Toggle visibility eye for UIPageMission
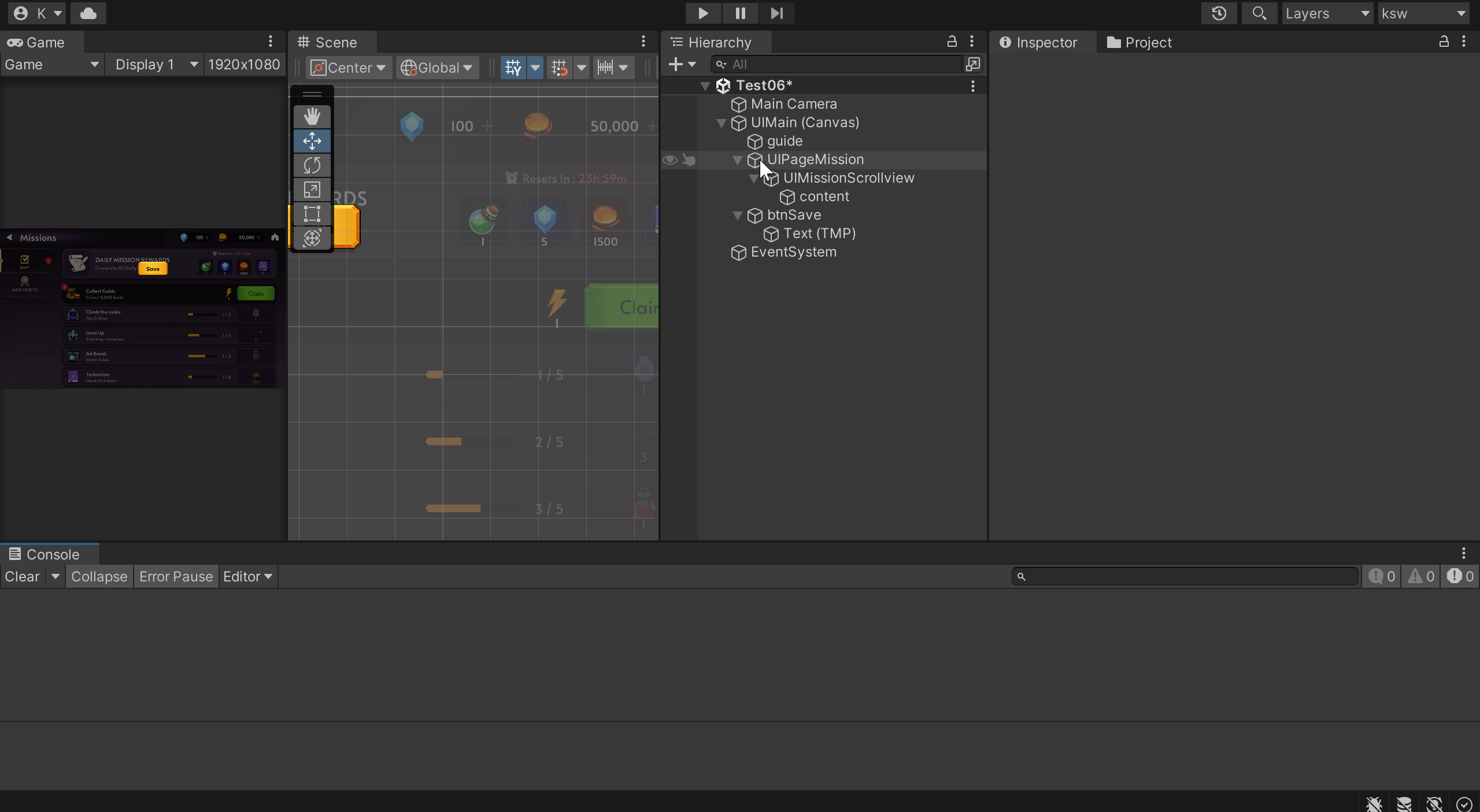This screenshot has height=812, width=1480. [x=669, y=160]
